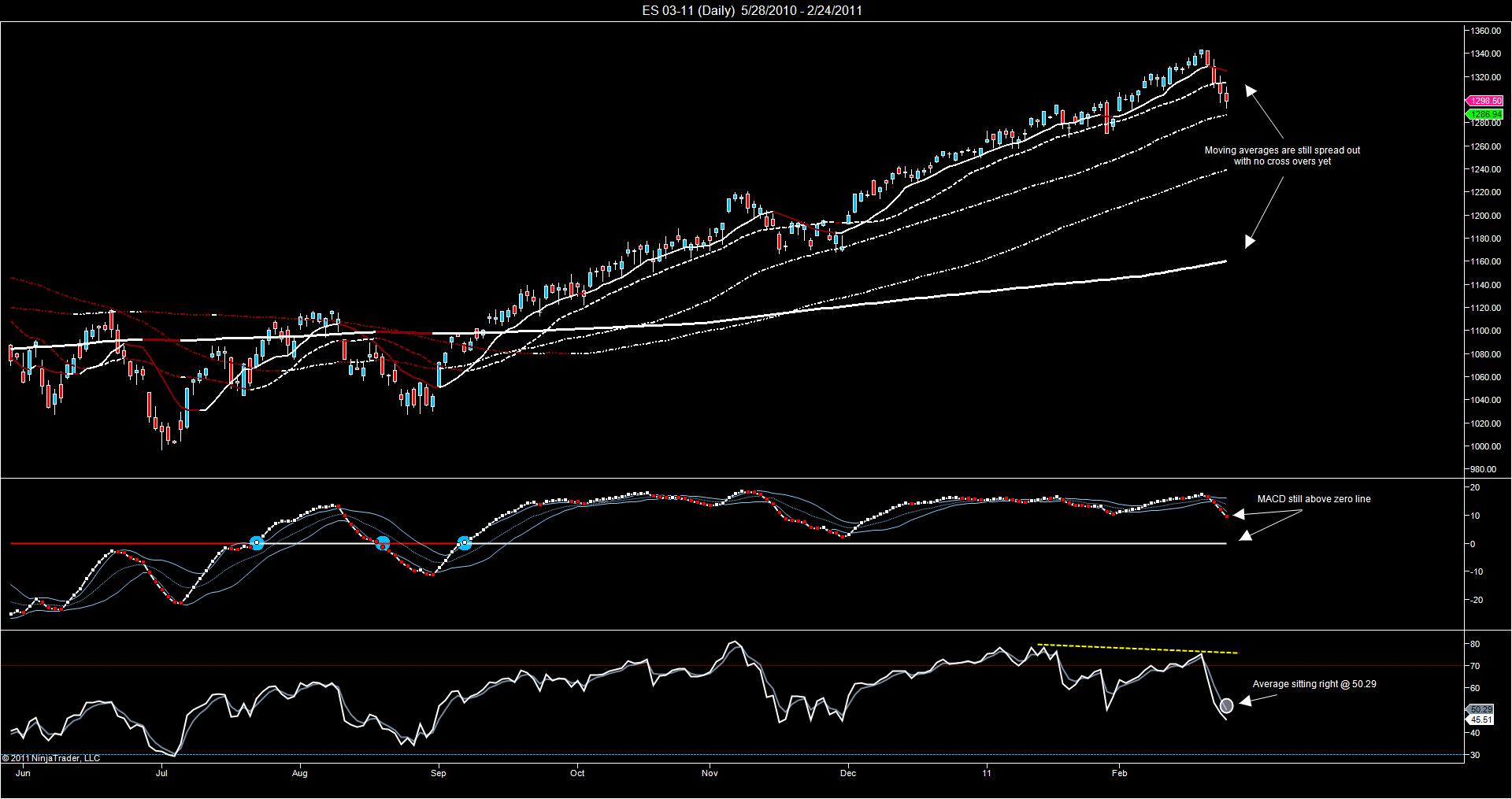
Task: Click the Aug date axis label
Action: tap(299, 773)
